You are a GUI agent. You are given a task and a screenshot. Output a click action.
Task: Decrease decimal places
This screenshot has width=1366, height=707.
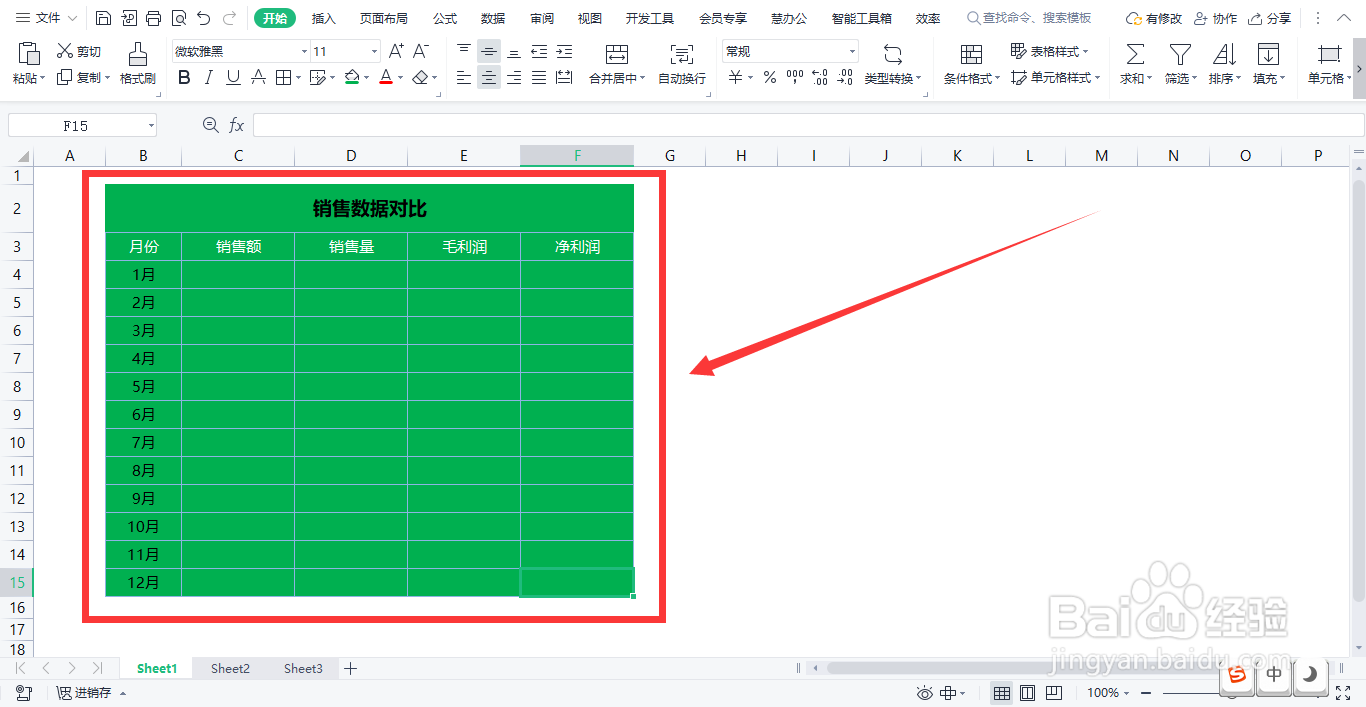[845, 77]
